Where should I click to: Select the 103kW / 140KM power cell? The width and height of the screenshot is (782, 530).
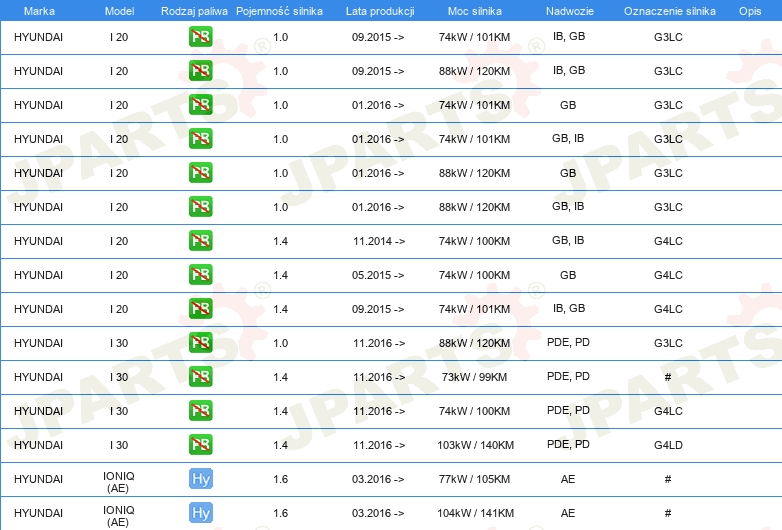(x=475, y=445)
